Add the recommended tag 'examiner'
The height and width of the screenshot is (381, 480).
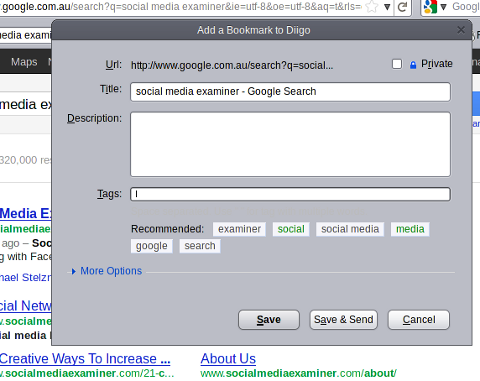coord(239,229)
